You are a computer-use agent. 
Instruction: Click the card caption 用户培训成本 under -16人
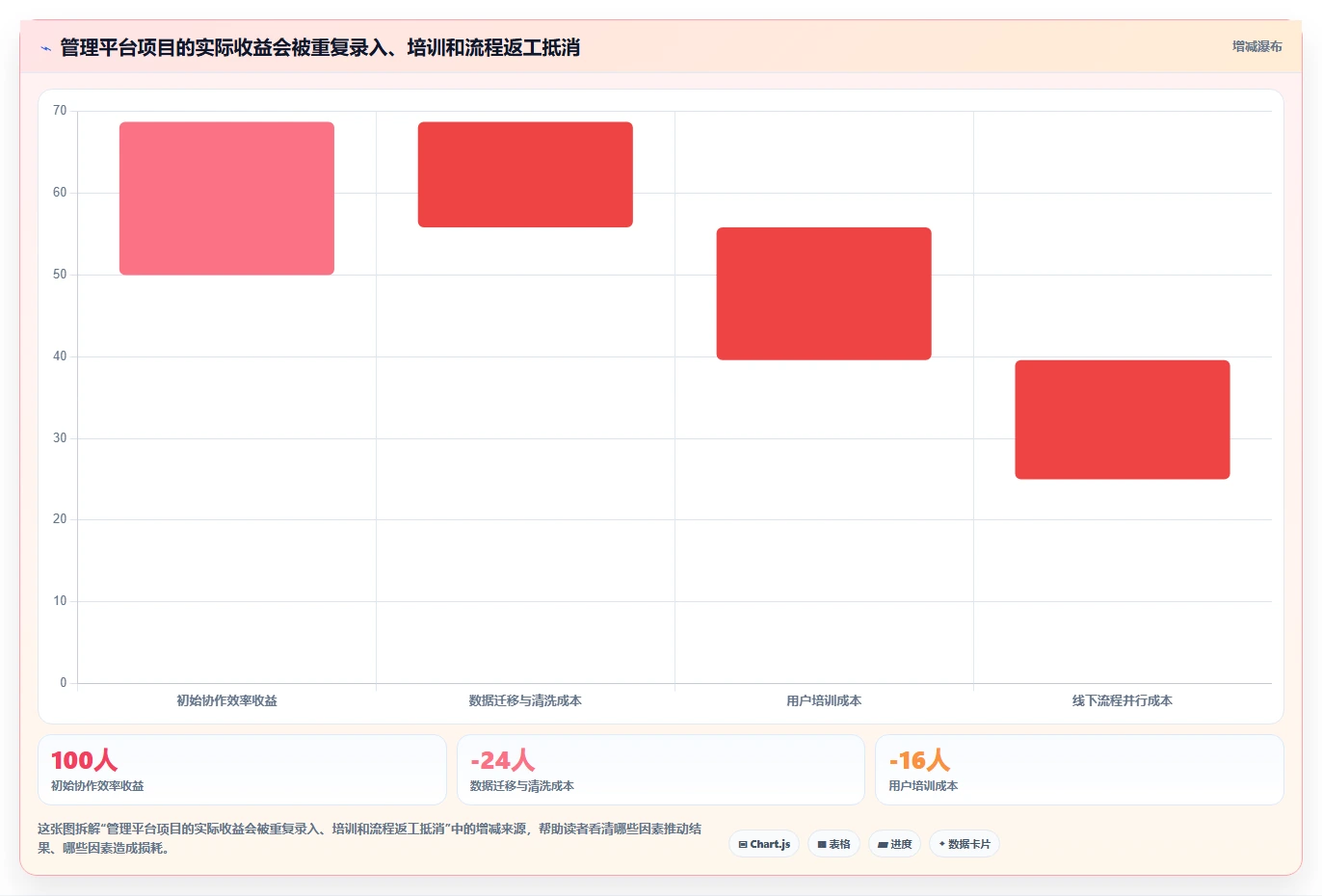coord(923,786)
